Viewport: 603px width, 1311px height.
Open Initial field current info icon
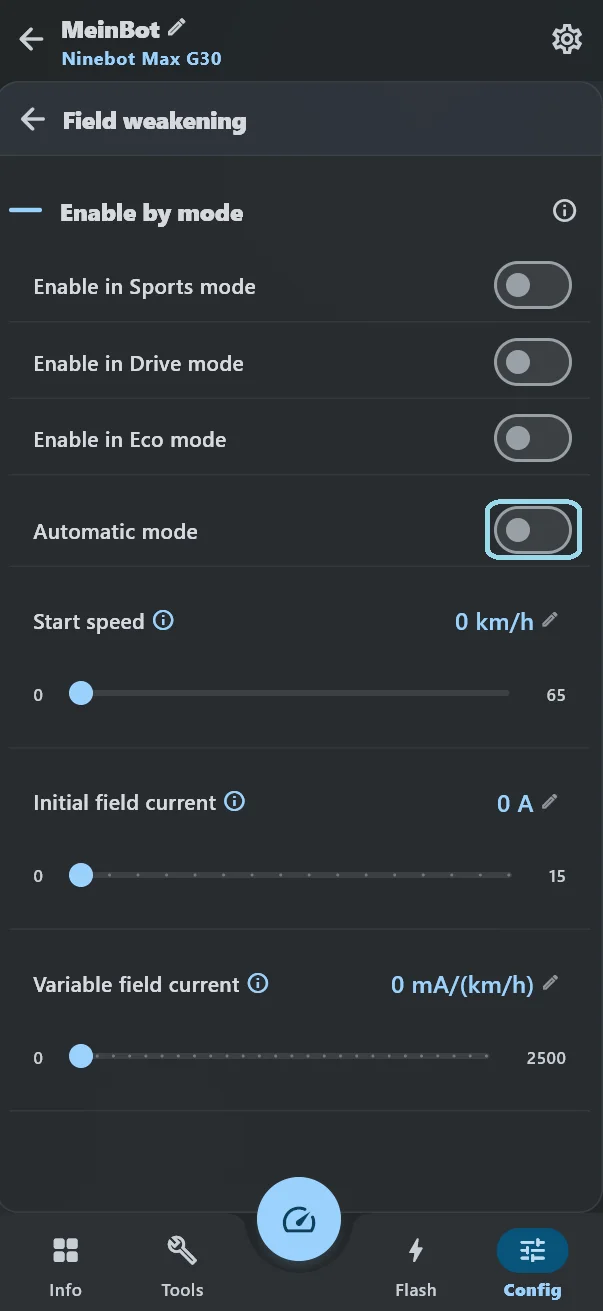coord(234,802)
